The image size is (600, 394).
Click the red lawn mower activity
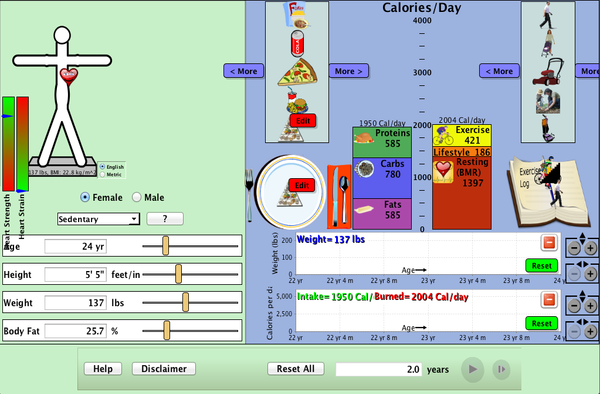pyautogui.click(x=548, y=72)
